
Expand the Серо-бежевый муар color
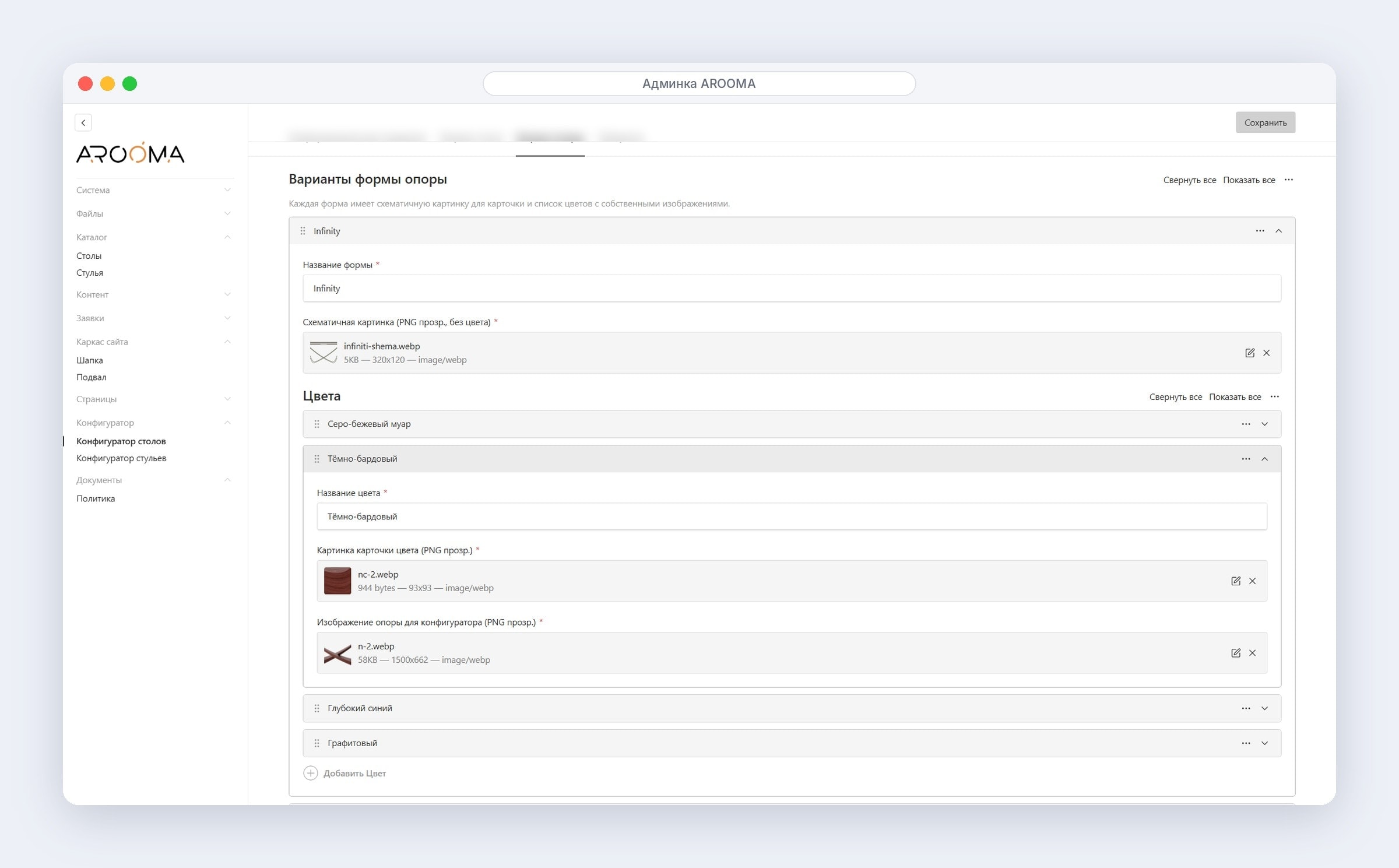coord(1264,424)
